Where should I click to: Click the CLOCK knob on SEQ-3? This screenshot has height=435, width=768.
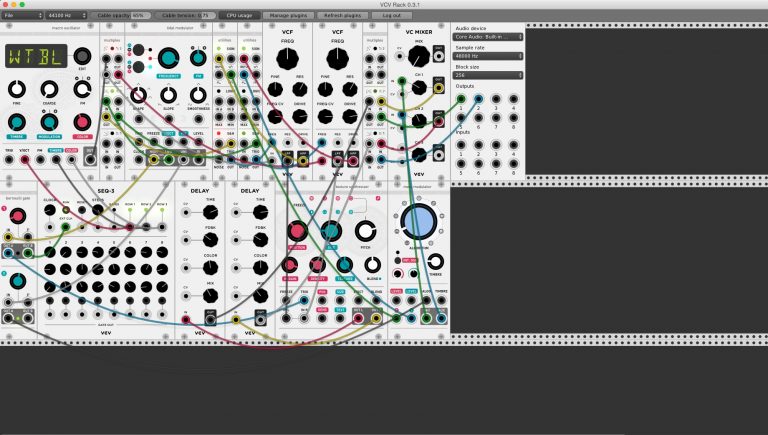click(x=49, y=210)
